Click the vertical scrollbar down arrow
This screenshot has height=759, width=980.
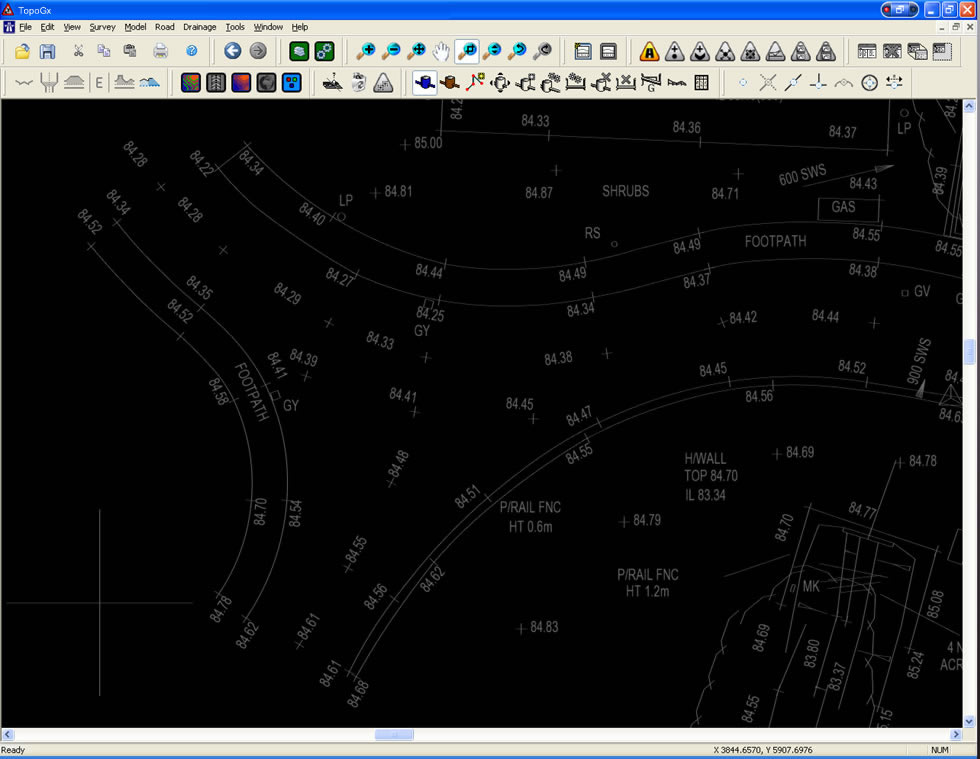(969, 721)
